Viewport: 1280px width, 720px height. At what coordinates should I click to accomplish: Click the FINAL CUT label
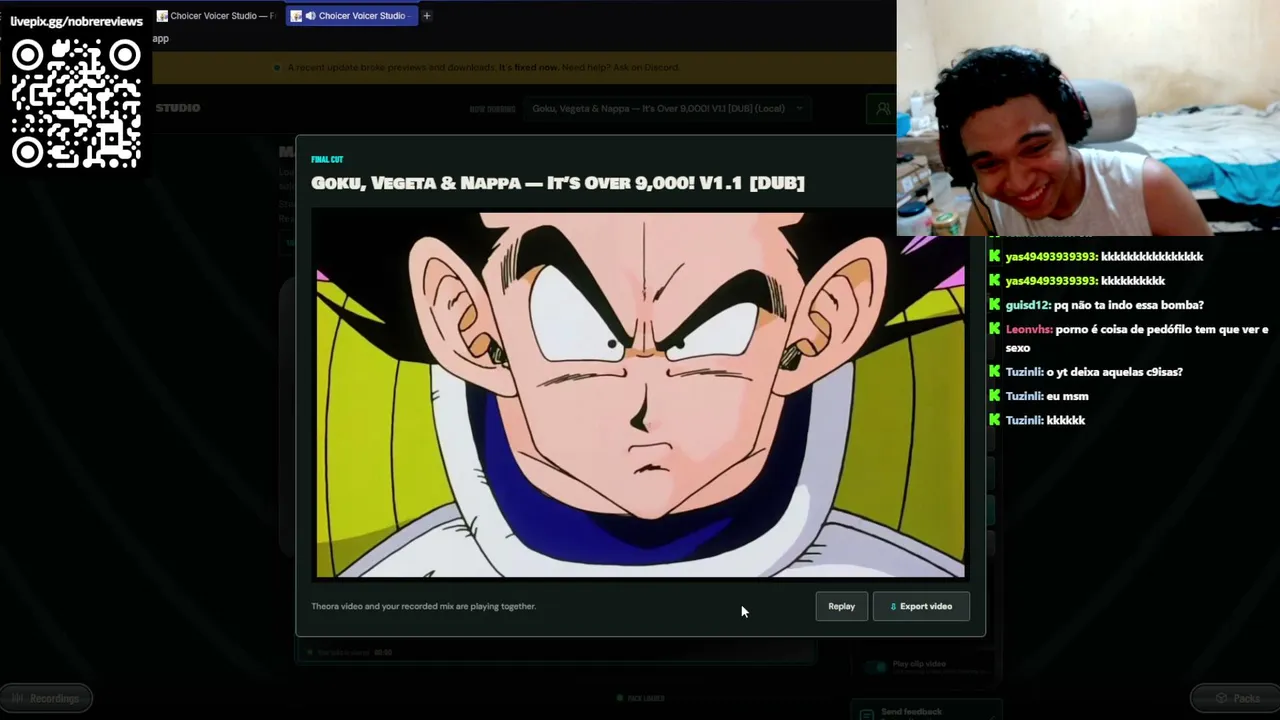click(x=327, y=160)
